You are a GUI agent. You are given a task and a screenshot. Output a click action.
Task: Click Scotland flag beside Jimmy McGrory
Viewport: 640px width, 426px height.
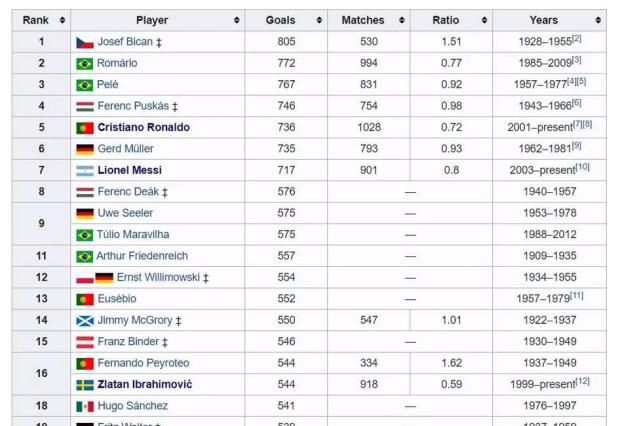click(85, 321)
